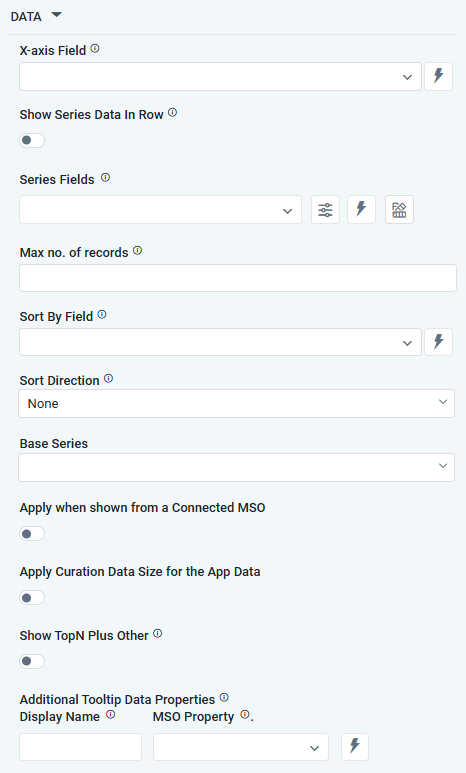Open the X-axis Field dropdown
The width and height of the screenshot is (466, 773).
coord(220,76)
